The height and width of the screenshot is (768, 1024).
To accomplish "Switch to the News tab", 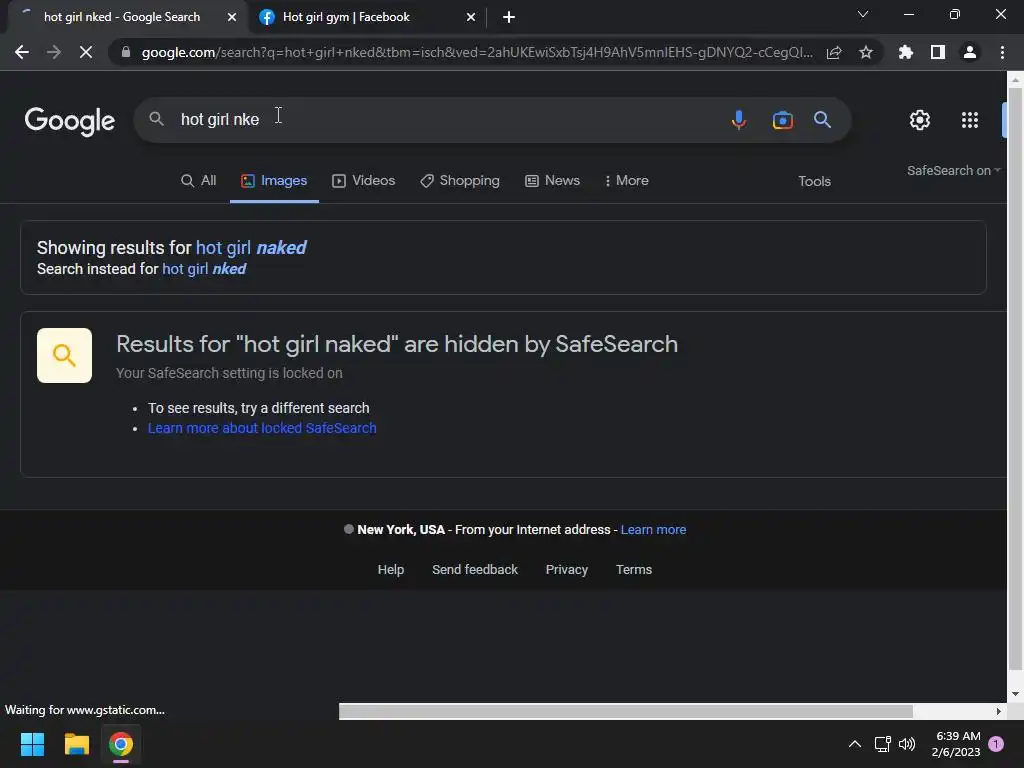I will tap(552, 181).
